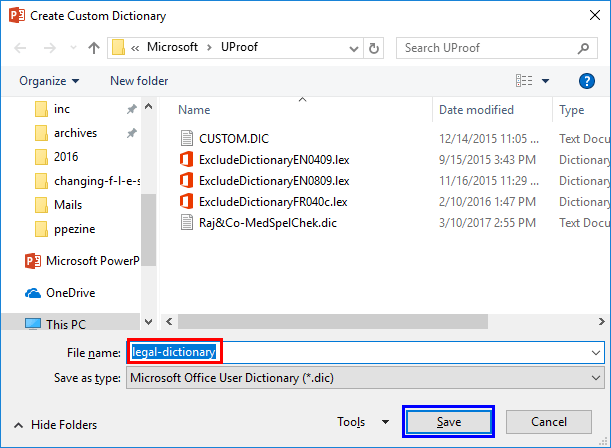Open the ppezine folder in sidebar
Screen dimensions: 611x448
tap(74, 229)
